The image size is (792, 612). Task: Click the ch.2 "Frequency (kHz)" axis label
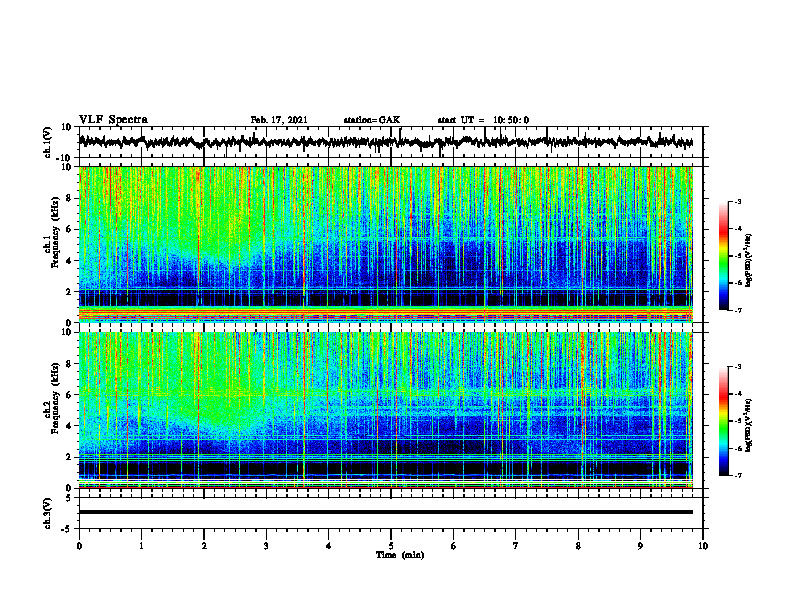pos(55,398)
